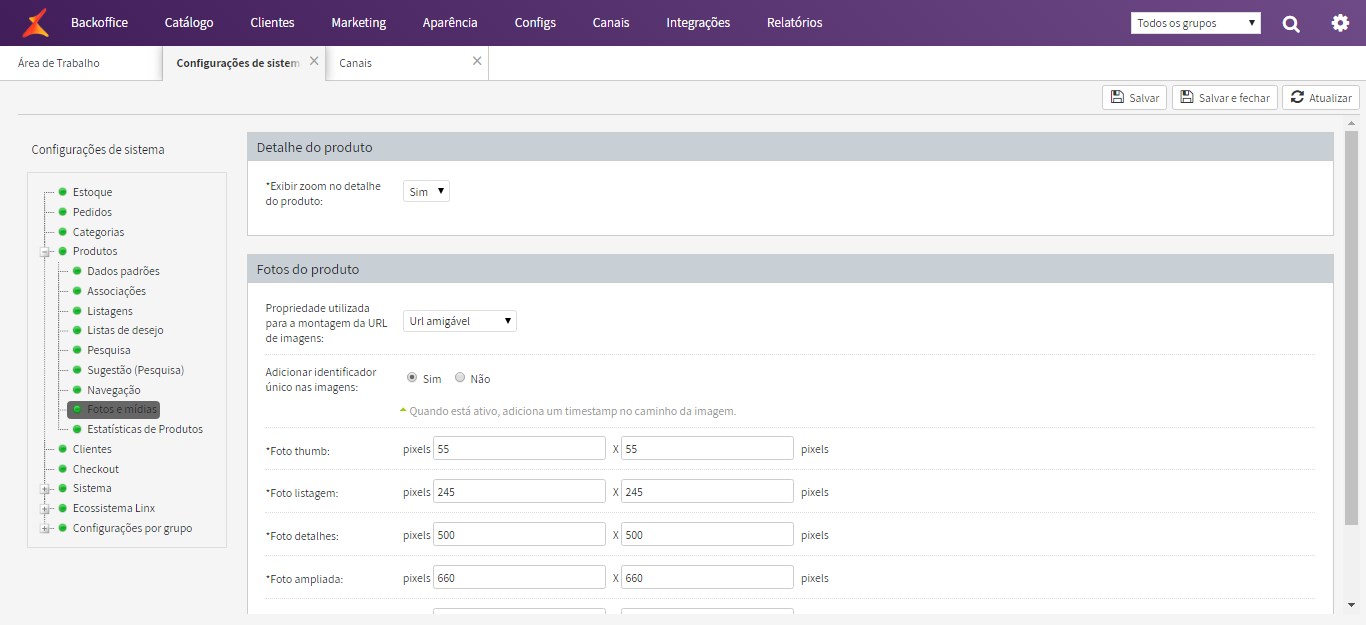Select Não for unique image identifier
Viewport: 1366px width, 625px height.
point(460,378)
